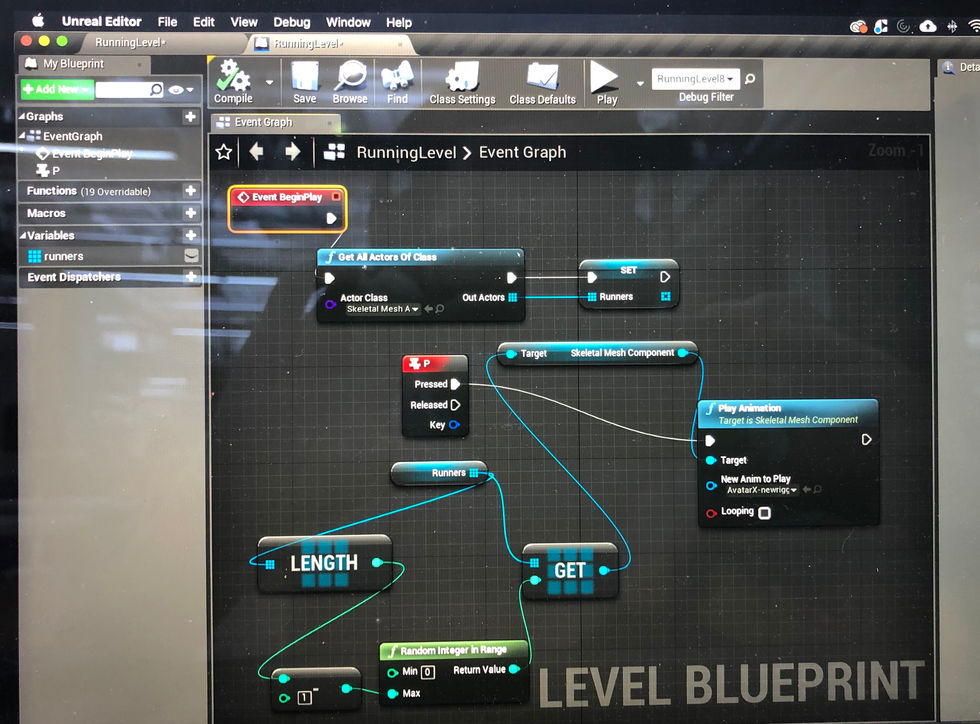Switch to the Event Graph tab
The width and height of the screenshot is (980, 724).
click(275, 122)
